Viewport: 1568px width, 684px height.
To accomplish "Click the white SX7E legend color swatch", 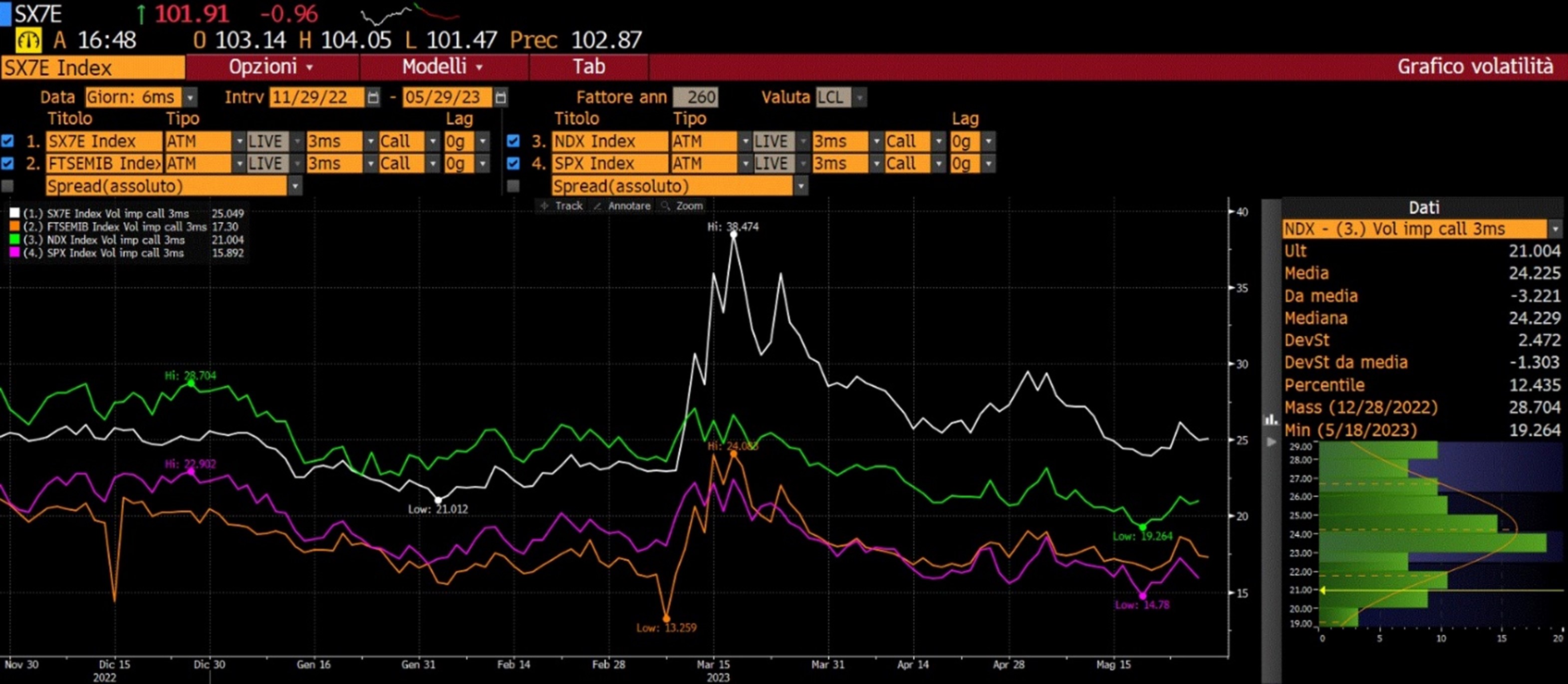I will point(14,214).
